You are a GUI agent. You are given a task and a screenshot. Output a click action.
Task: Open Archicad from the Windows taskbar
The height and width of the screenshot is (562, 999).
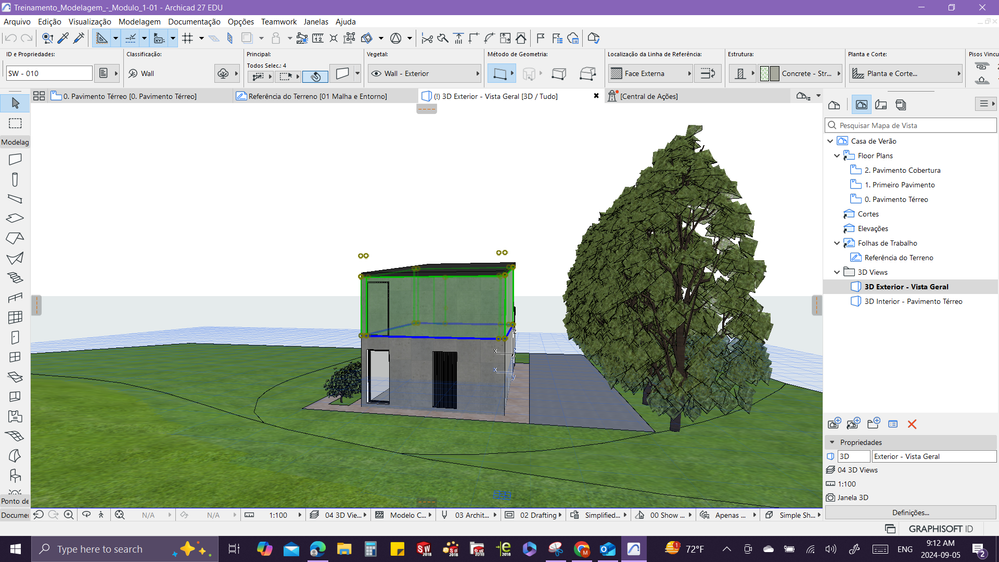coord(634,549)
